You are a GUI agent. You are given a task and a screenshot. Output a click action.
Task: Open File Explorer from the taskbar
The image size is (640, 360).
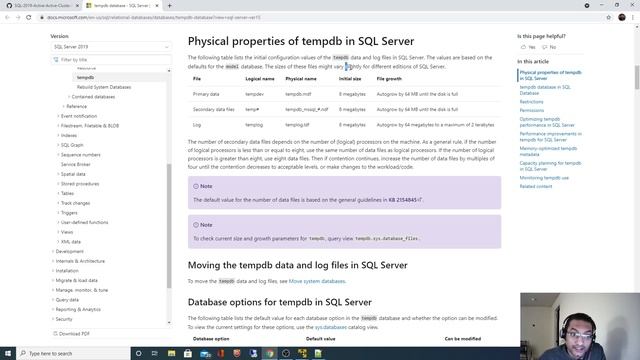click(x=171, y=353)
